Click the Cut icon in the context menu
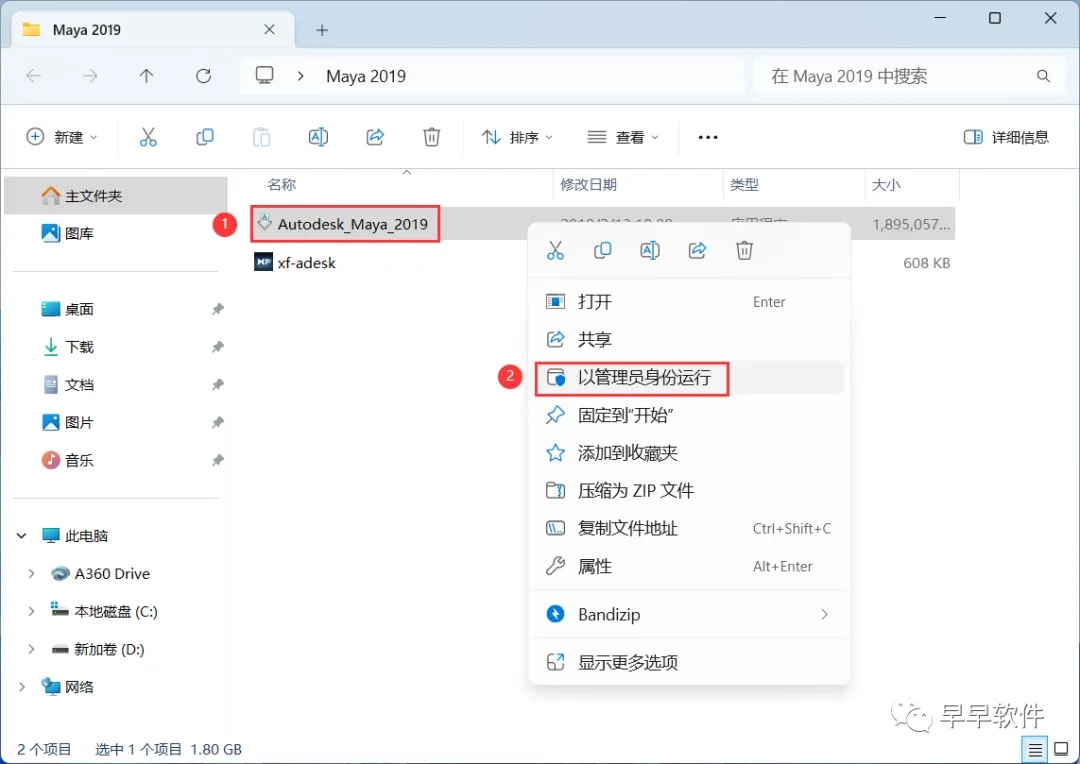1080x764 pixels. 555,250
